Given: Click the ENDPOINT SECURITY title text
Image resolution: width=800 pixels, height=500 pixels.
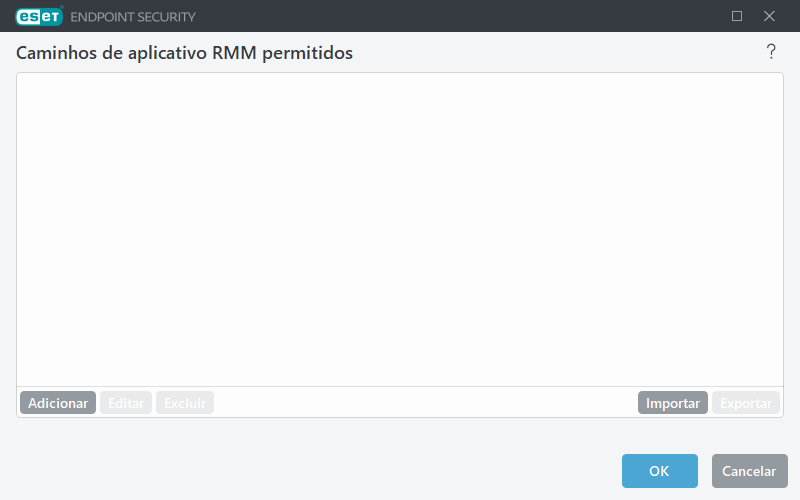Looking at the screenshot, I should pos(133,17).
